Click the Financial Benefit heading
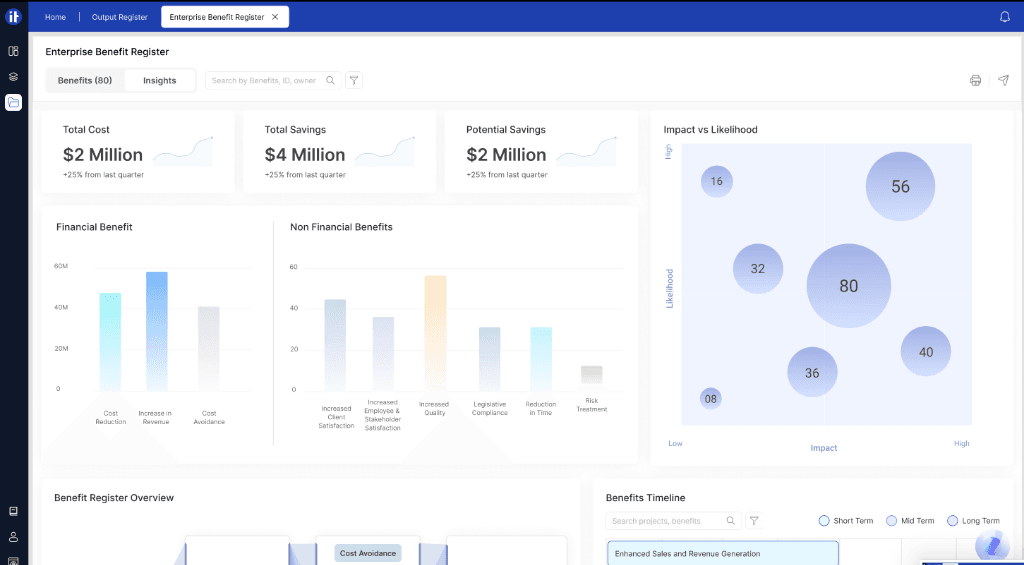 [94, 227]
